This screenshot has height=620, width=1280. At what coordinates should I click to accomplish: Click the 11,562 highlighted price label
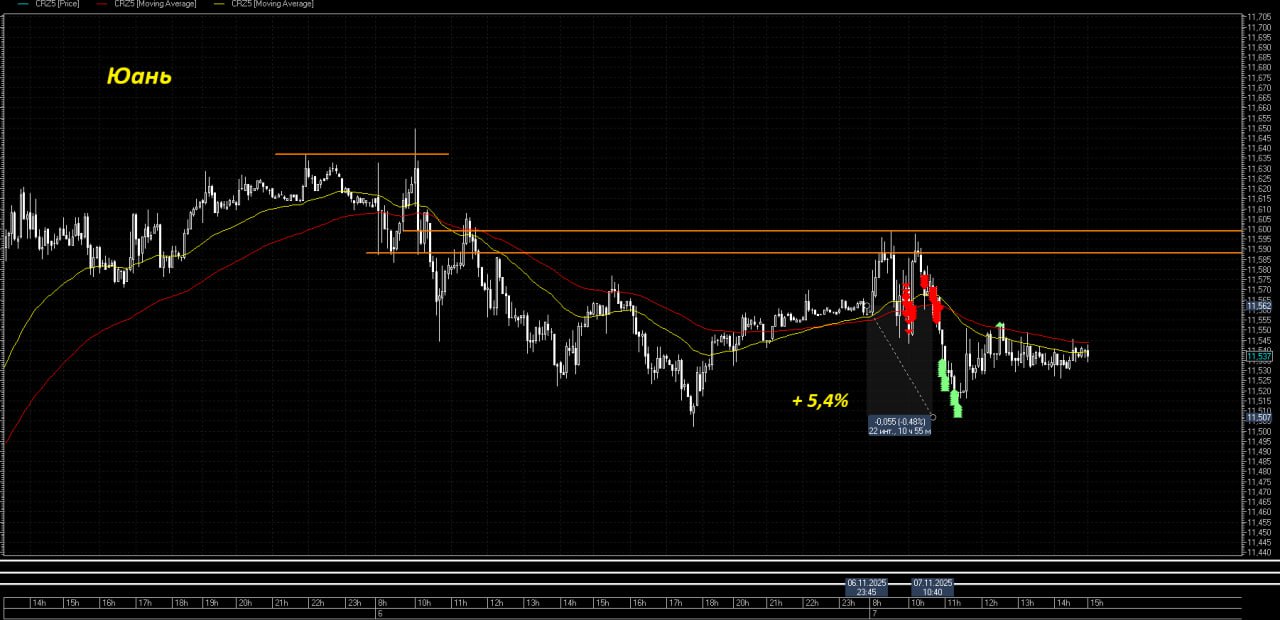tap(1259, 307)
